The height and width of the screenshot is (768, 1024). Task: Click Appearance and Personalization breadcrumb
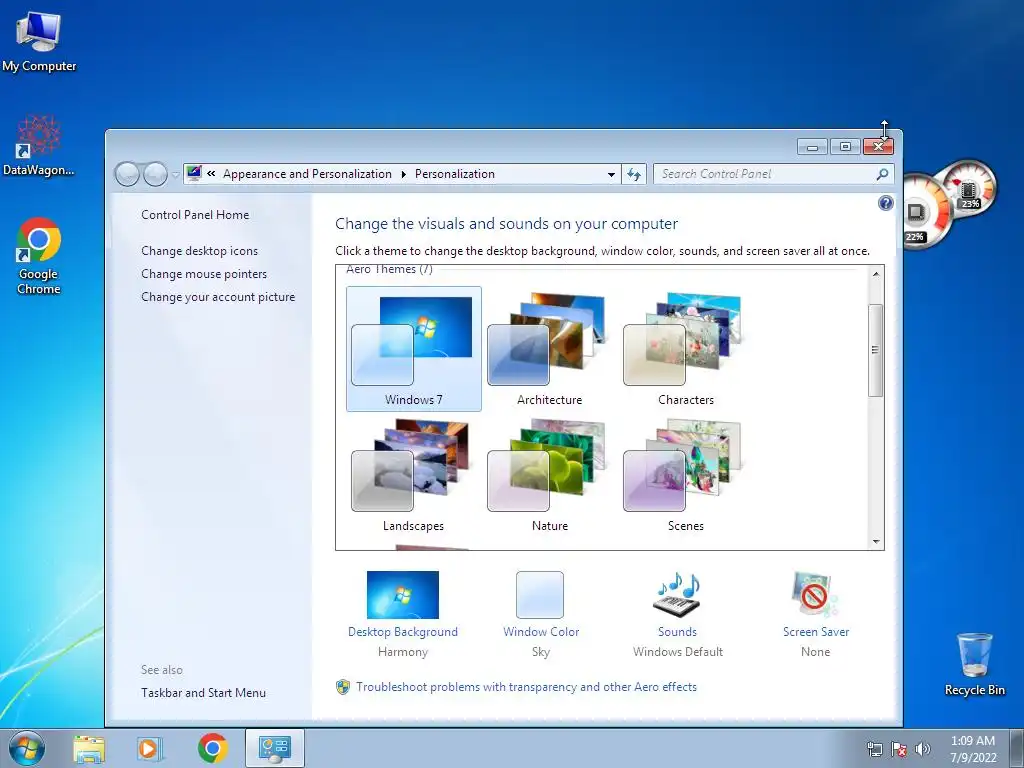[307, 174]
